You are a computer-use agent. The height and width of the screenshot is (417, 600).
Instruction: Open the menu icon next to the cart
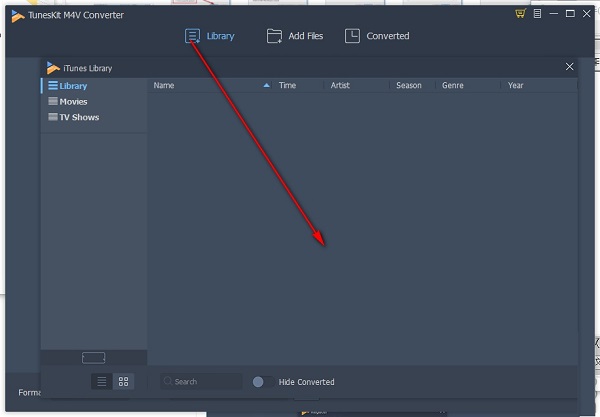click(x=537, y=14)
